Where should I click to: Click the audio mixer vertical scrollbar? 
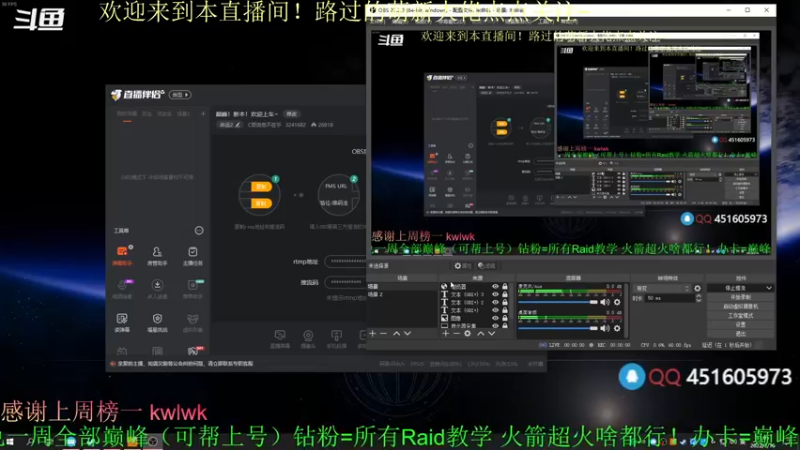click(x=626, y=310)
